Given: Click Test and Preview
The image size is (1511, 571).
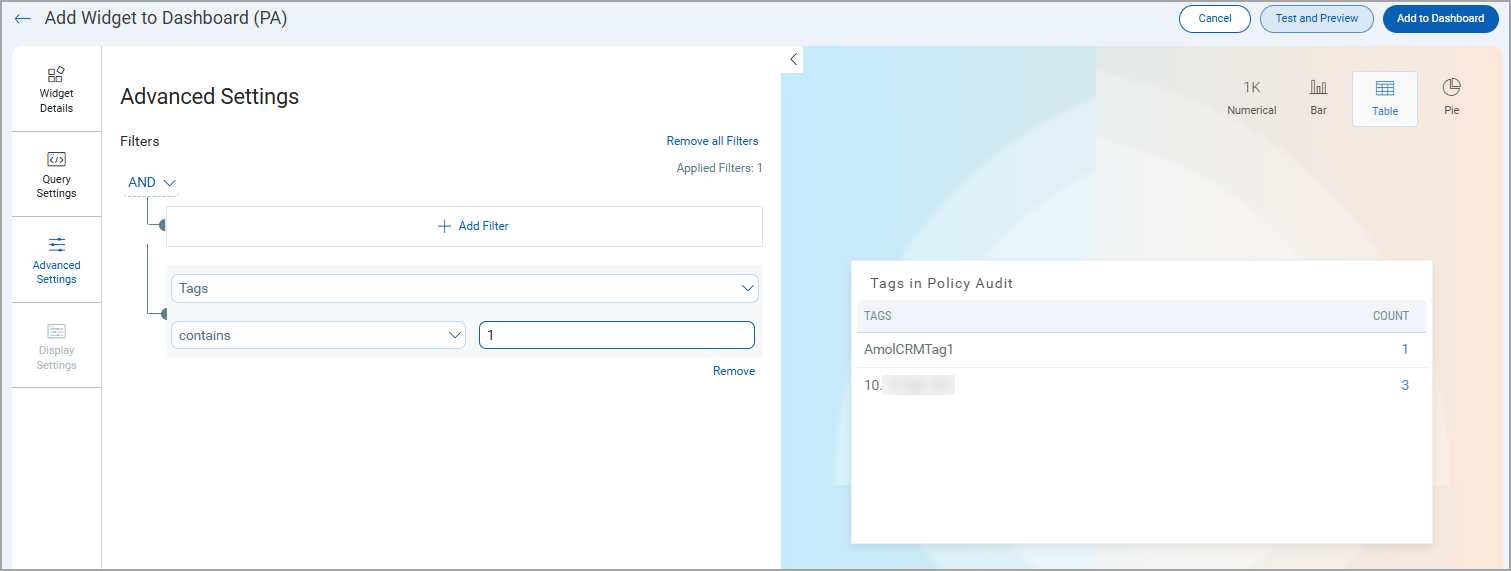Looking at the screenshot, I should [x=1317, y=19].
